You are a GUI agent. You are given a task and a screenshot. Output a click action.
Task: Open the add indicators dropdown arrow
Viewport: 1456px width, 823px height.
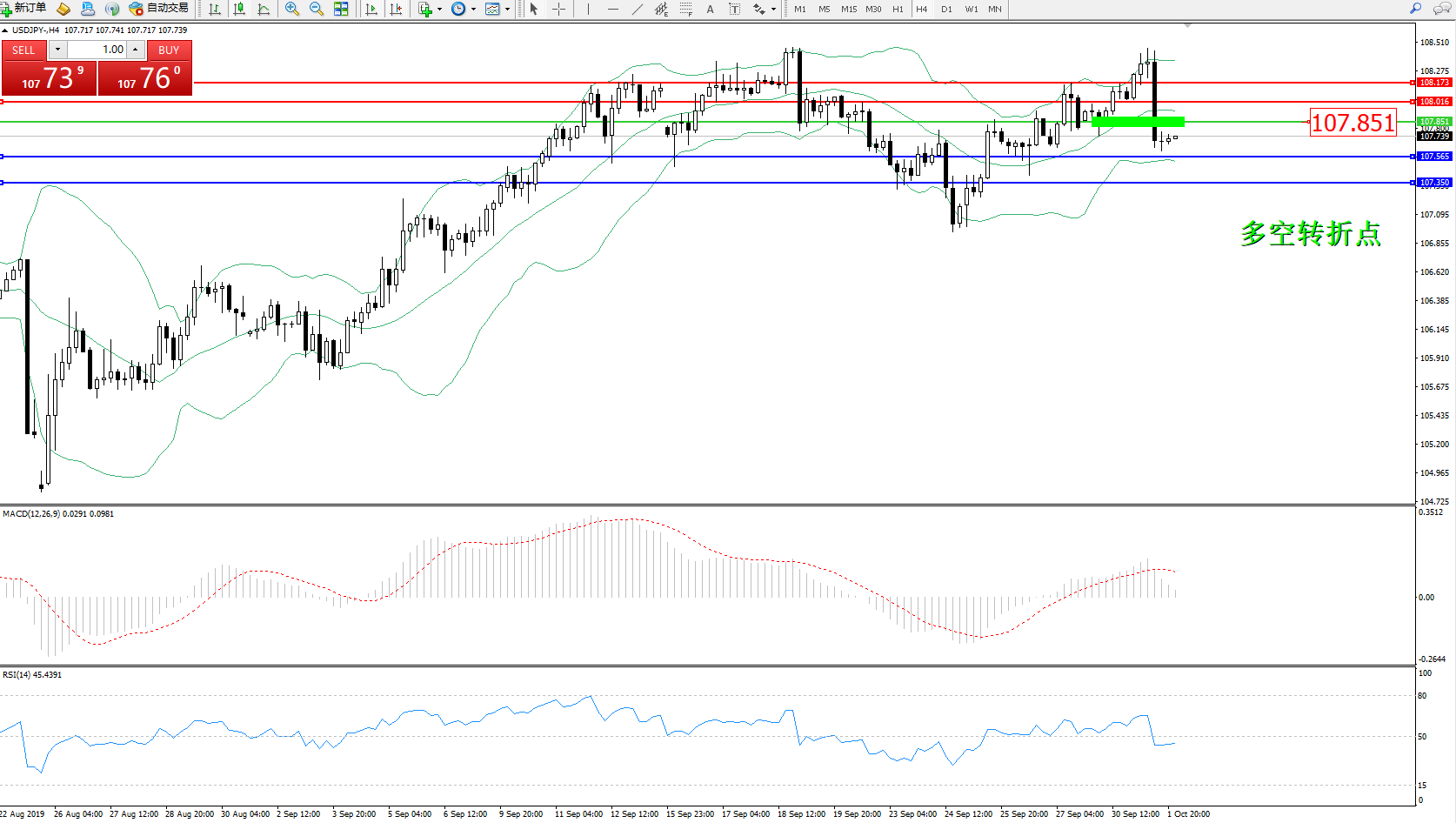[439, 9]
